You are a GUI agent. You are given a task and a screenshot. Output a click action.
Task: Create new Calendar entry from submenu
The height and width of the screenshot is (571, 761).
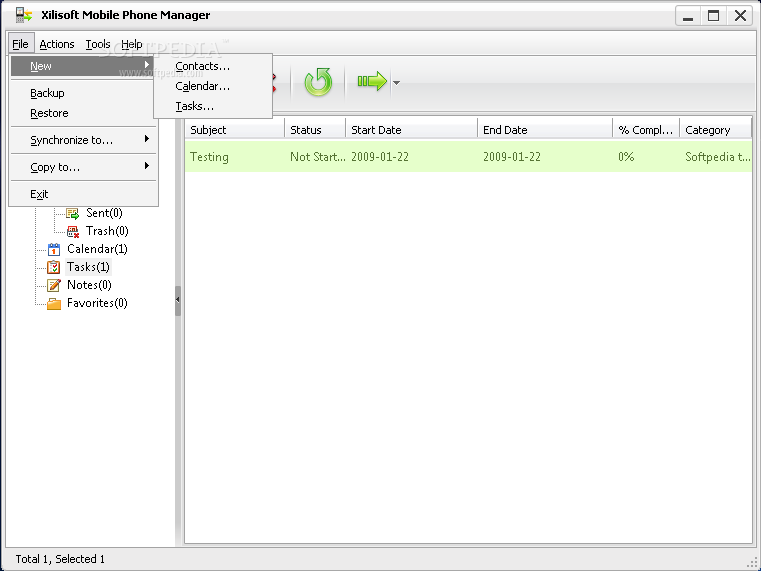(213, 86)
